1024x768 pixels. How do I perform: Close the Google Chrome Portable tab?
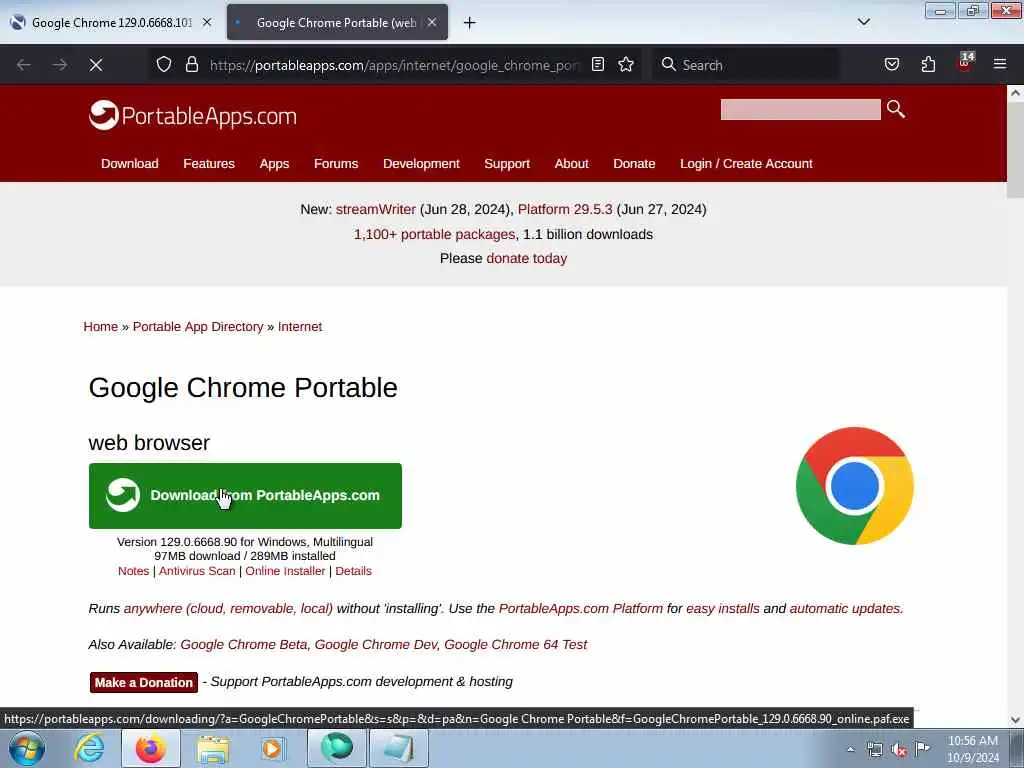click(x=432, y=22)
